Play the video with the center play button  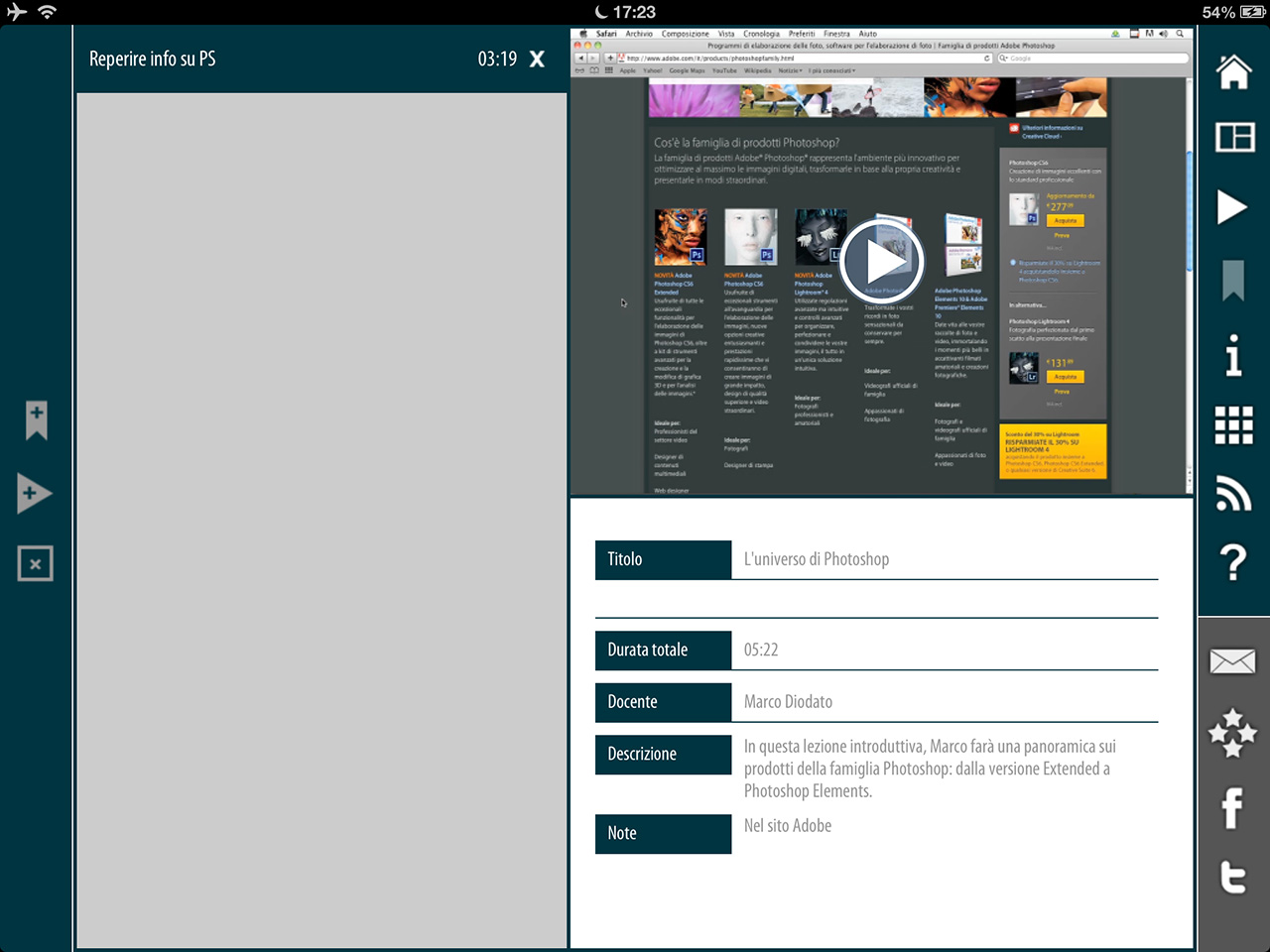[882, 261]
